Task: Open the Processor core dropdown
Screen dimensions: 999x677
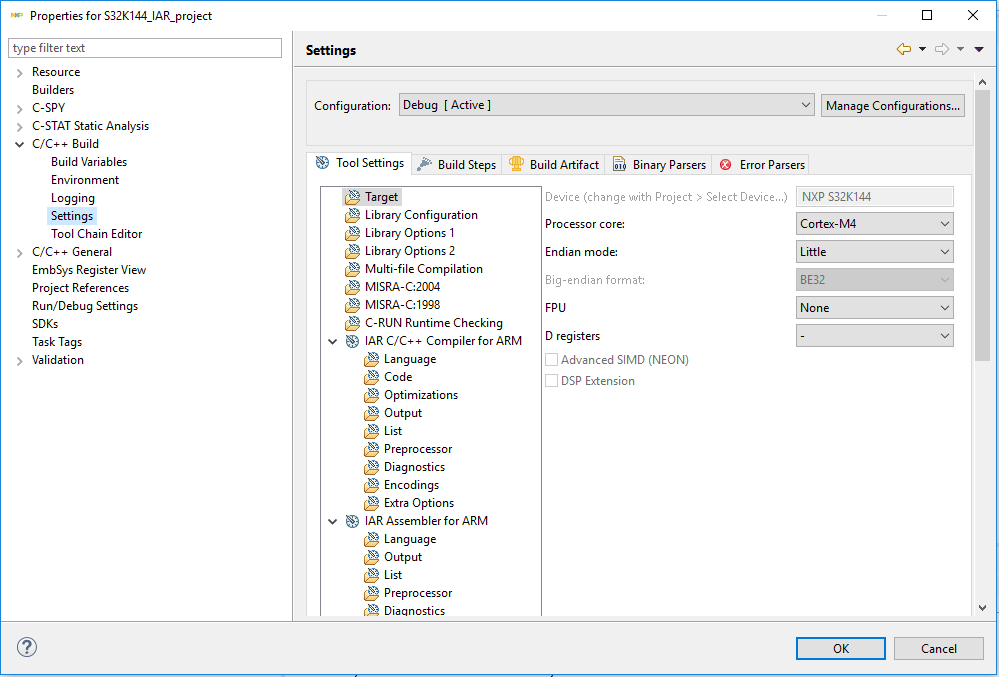Action: coord(875,224)
